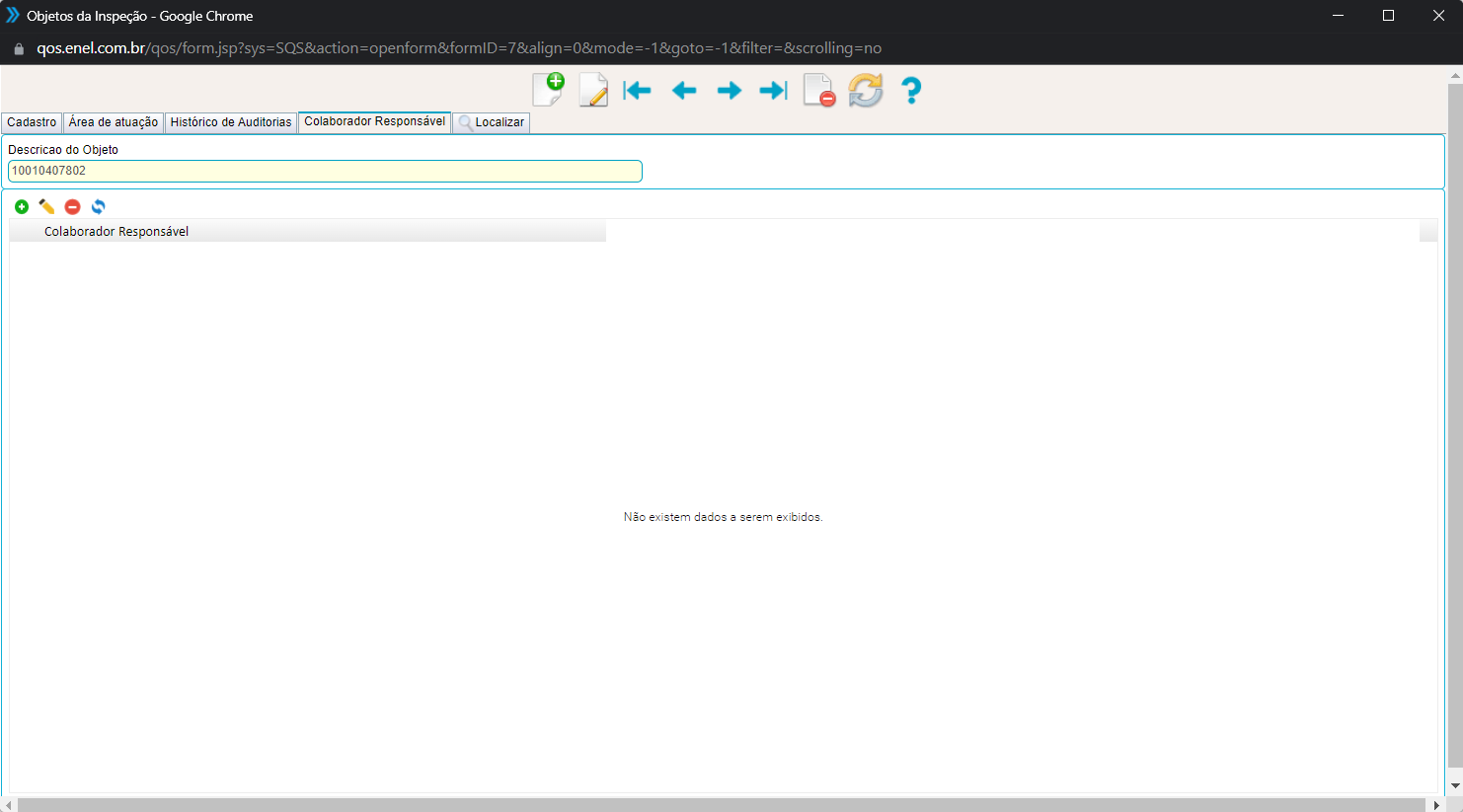Open the Localizar search tab
Viewport: 1463px width, 812px height.
492,122
